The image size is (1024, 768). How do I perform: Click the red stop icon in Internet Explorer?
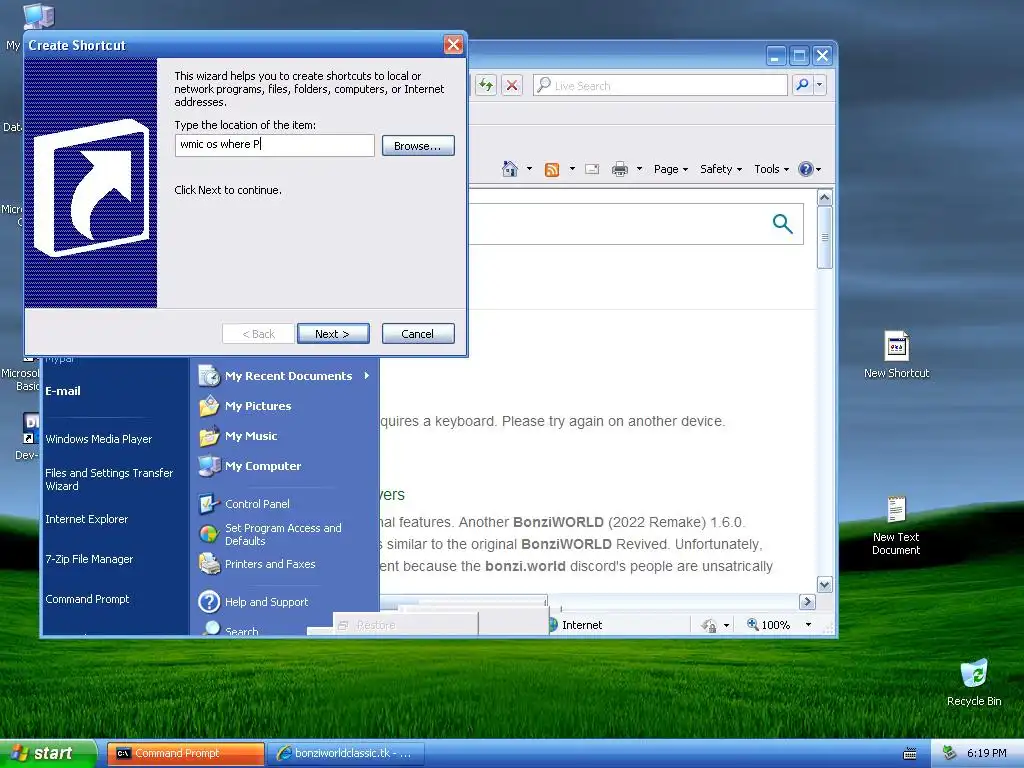pyautogui.click(x=512, y=85)
